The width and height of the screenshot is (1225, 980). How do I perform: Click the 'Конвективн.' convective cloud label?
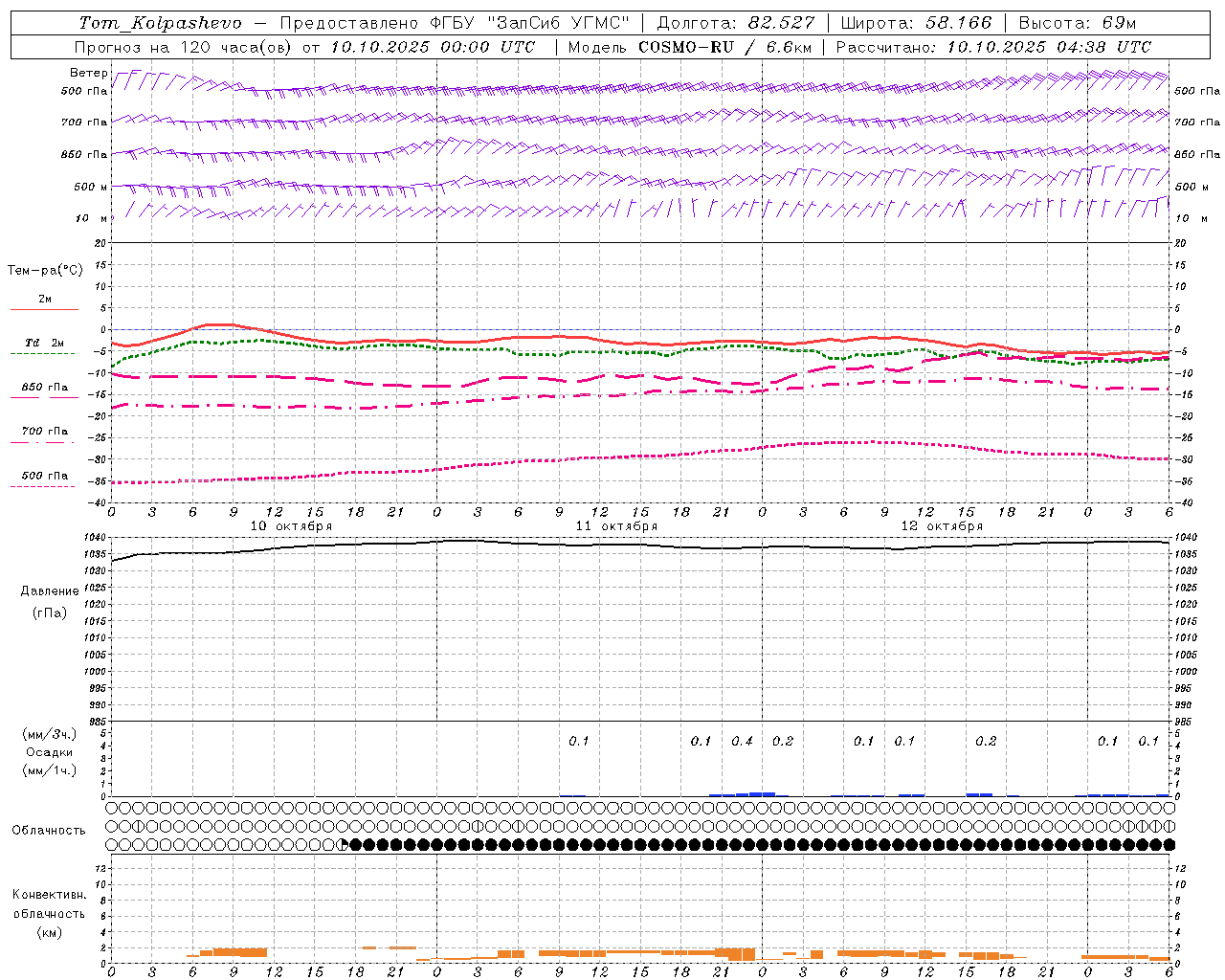50,895
